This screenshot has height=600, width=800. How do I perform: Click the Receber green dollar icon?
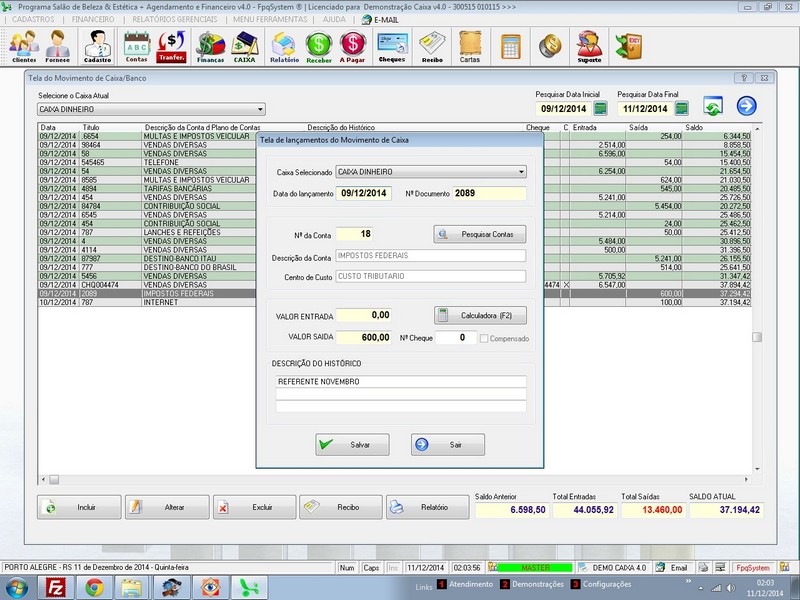point(319,46)
